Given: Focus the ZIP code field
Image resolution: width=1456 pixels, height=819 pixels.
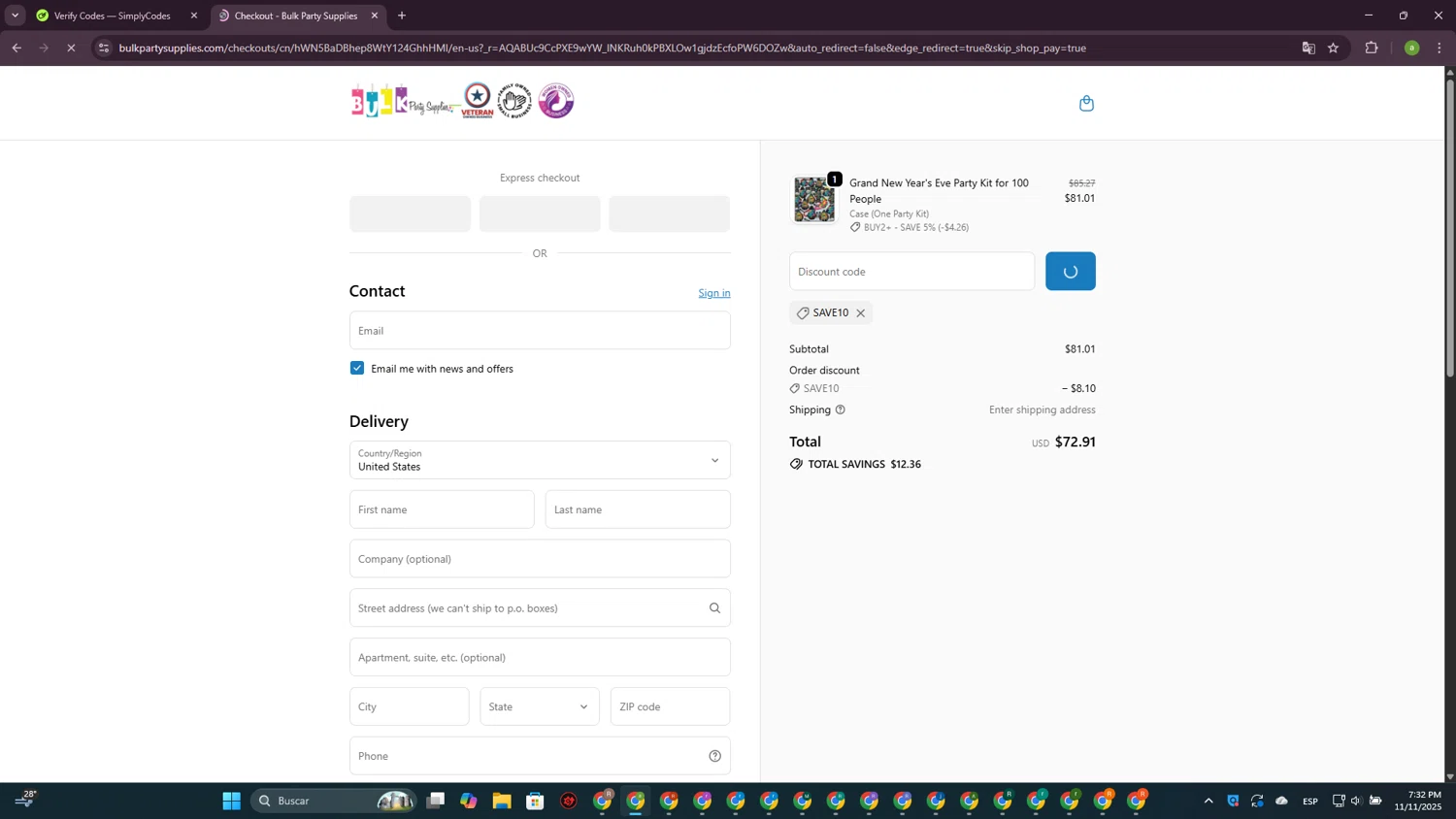Looking at the screenshot, I should tap(670, 706).
